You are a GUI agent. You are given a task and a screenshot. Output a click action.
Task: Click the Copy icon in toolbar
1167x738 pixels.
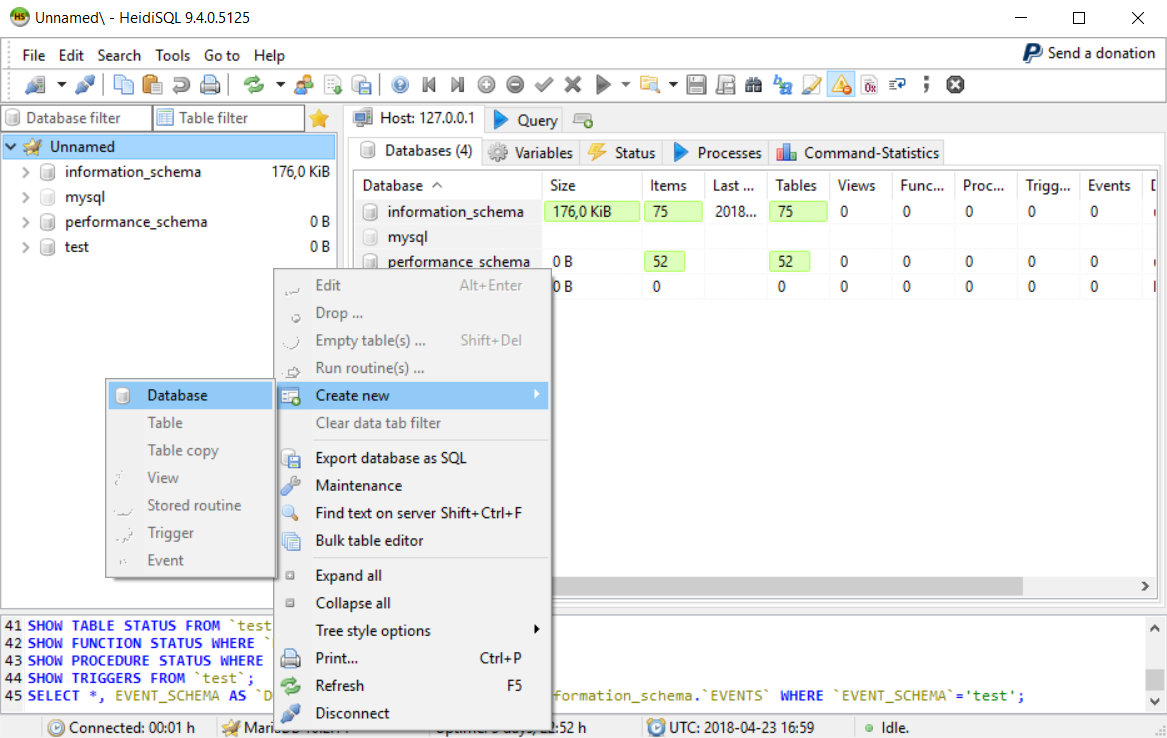tap(124, 85)
